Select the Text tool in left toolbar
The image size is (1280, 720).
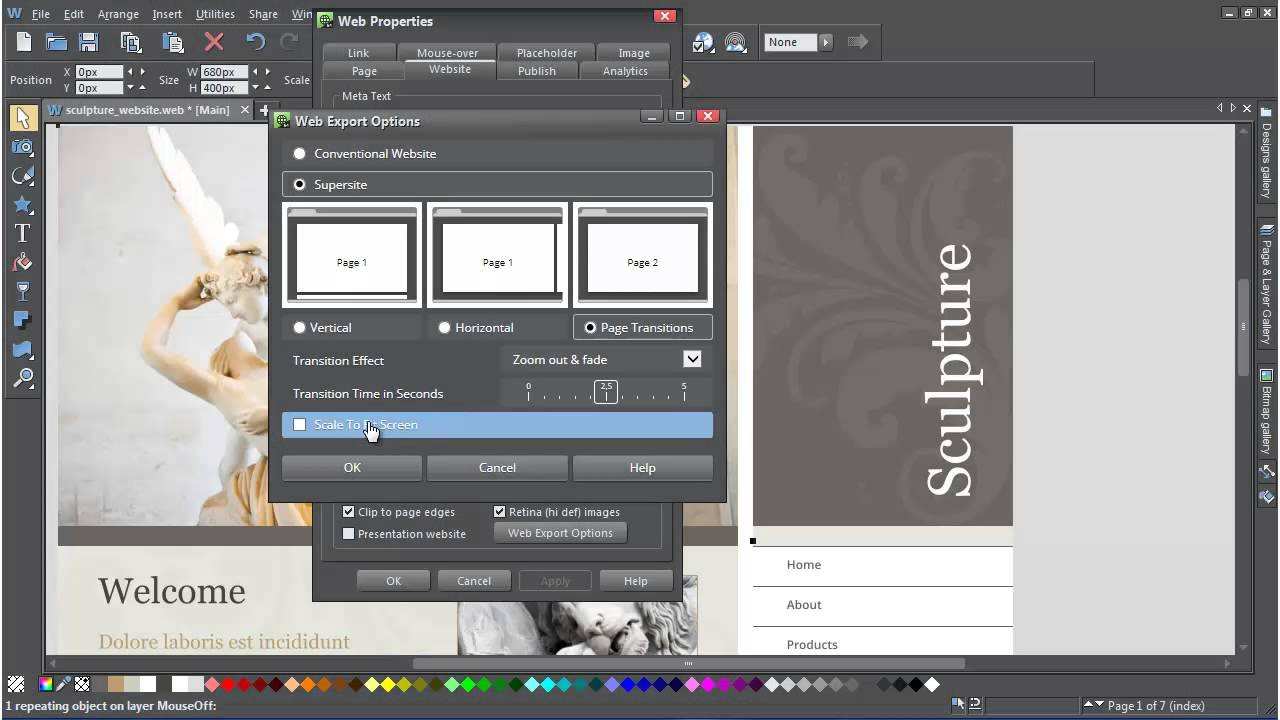pos(22,233)
